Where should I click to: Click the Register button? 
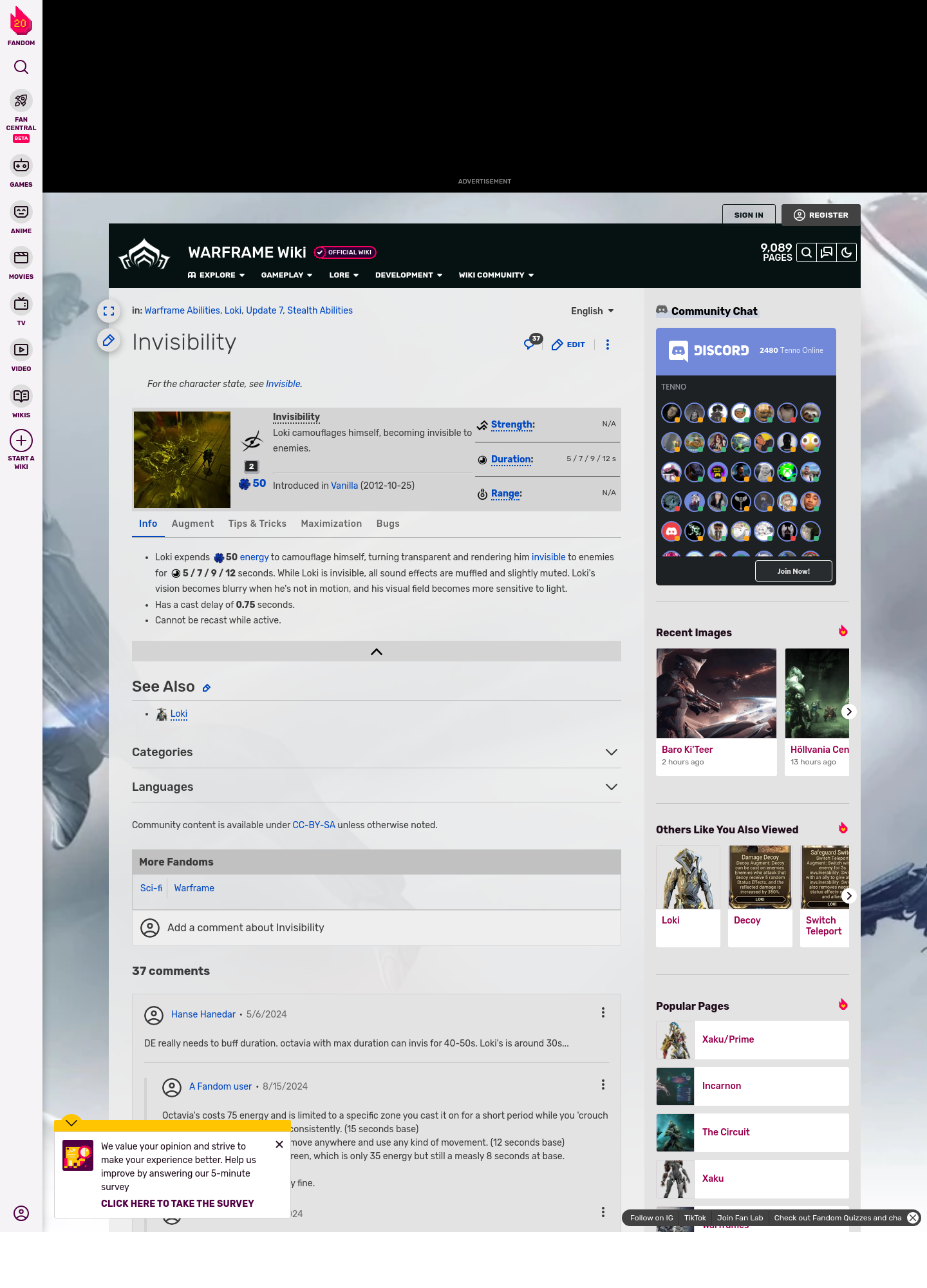click(821, 215)
